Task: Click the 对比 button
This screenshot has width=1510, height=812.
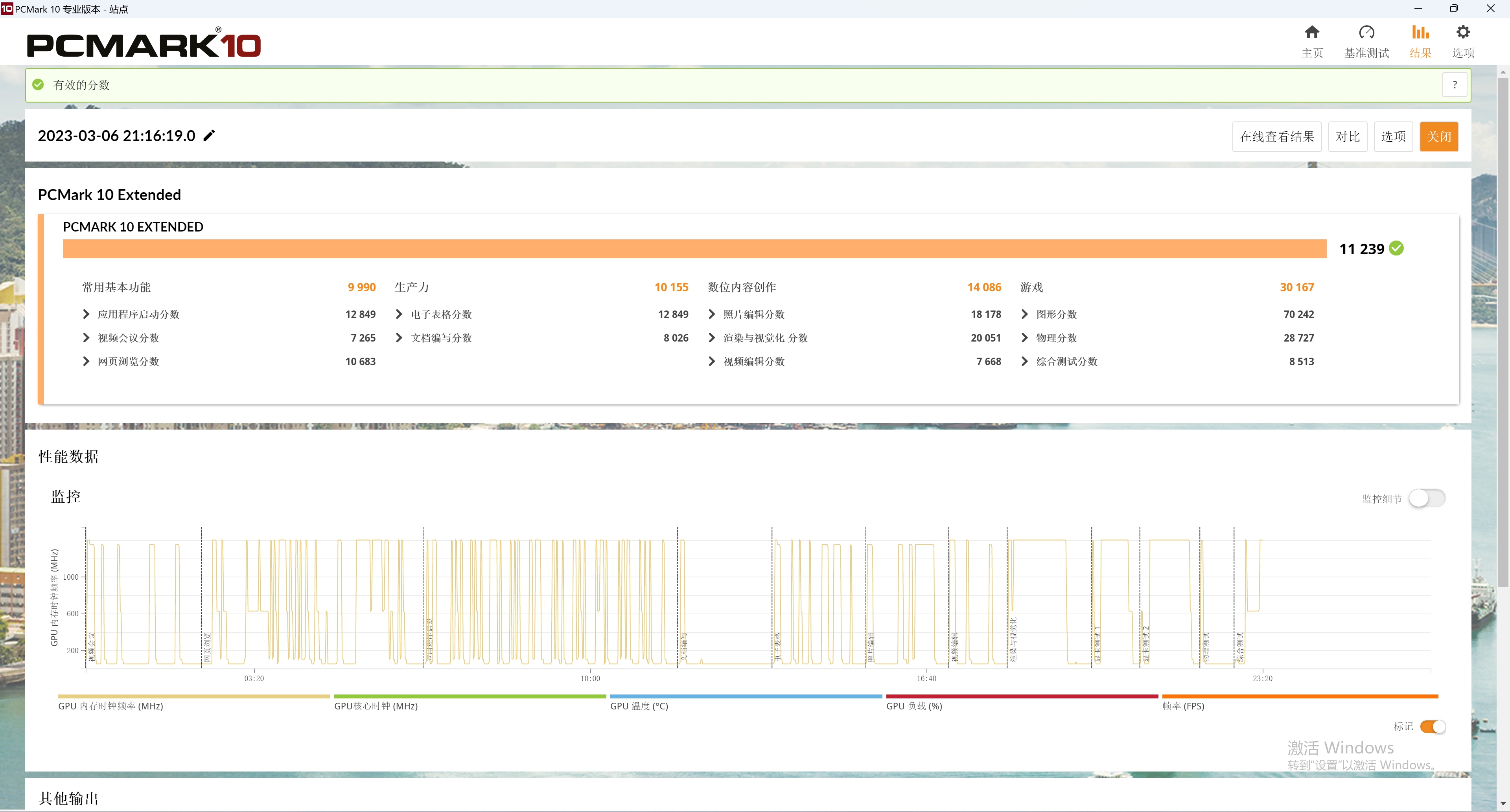Action: [1347, 137]
